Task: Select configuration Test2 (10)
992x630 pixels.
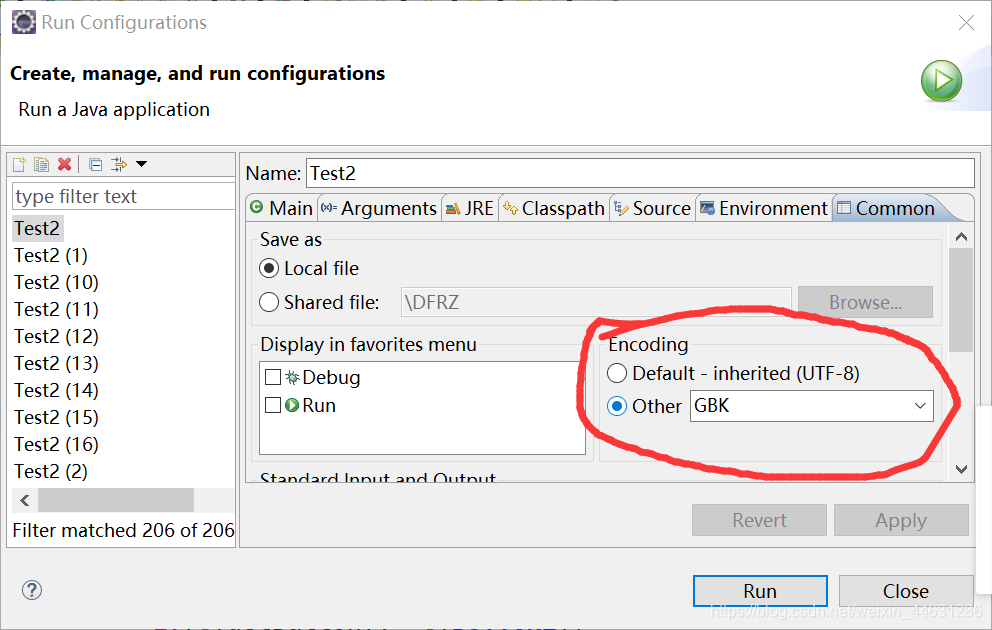Action: (x=57, y=283)
